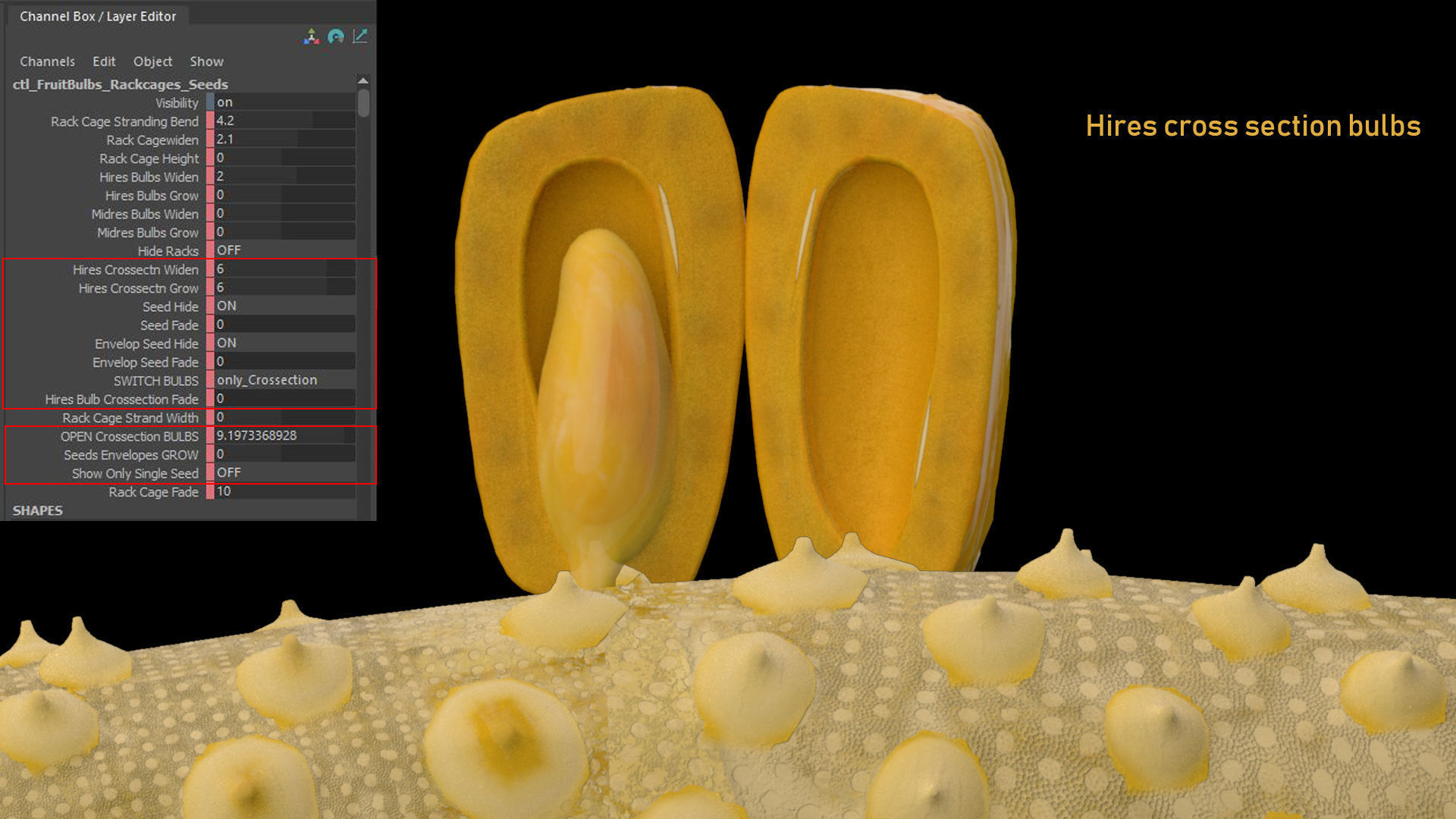This screenshot has height=819, width=1456.
Task: Click the channel speed round icon
Action: coord(336,36)
